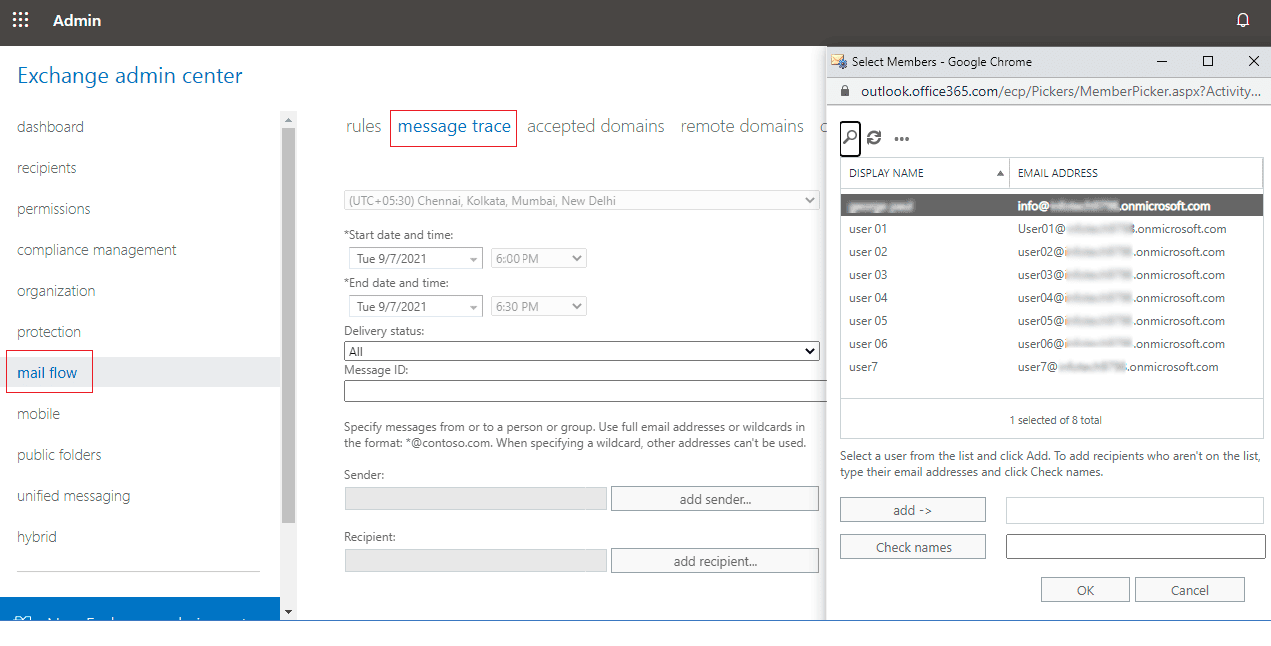Switch to the accepted domains tab
1271x646 pixels.
click(595, 127)
